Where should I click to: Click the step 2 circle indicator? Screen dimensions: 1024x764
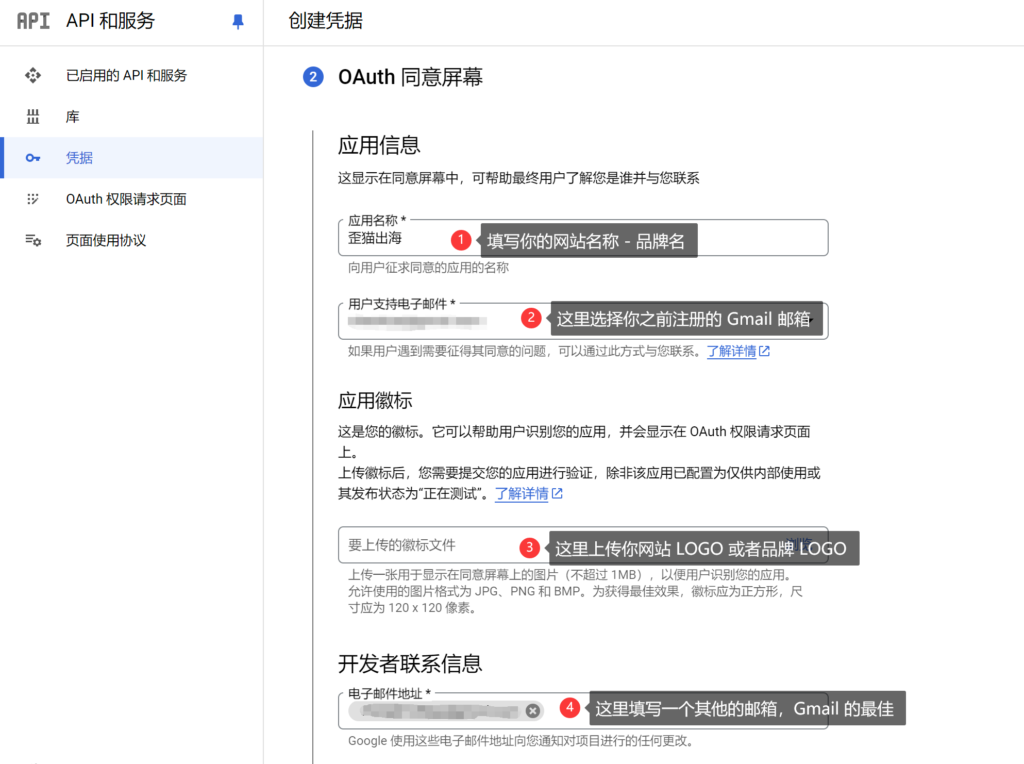pos(313,77)
